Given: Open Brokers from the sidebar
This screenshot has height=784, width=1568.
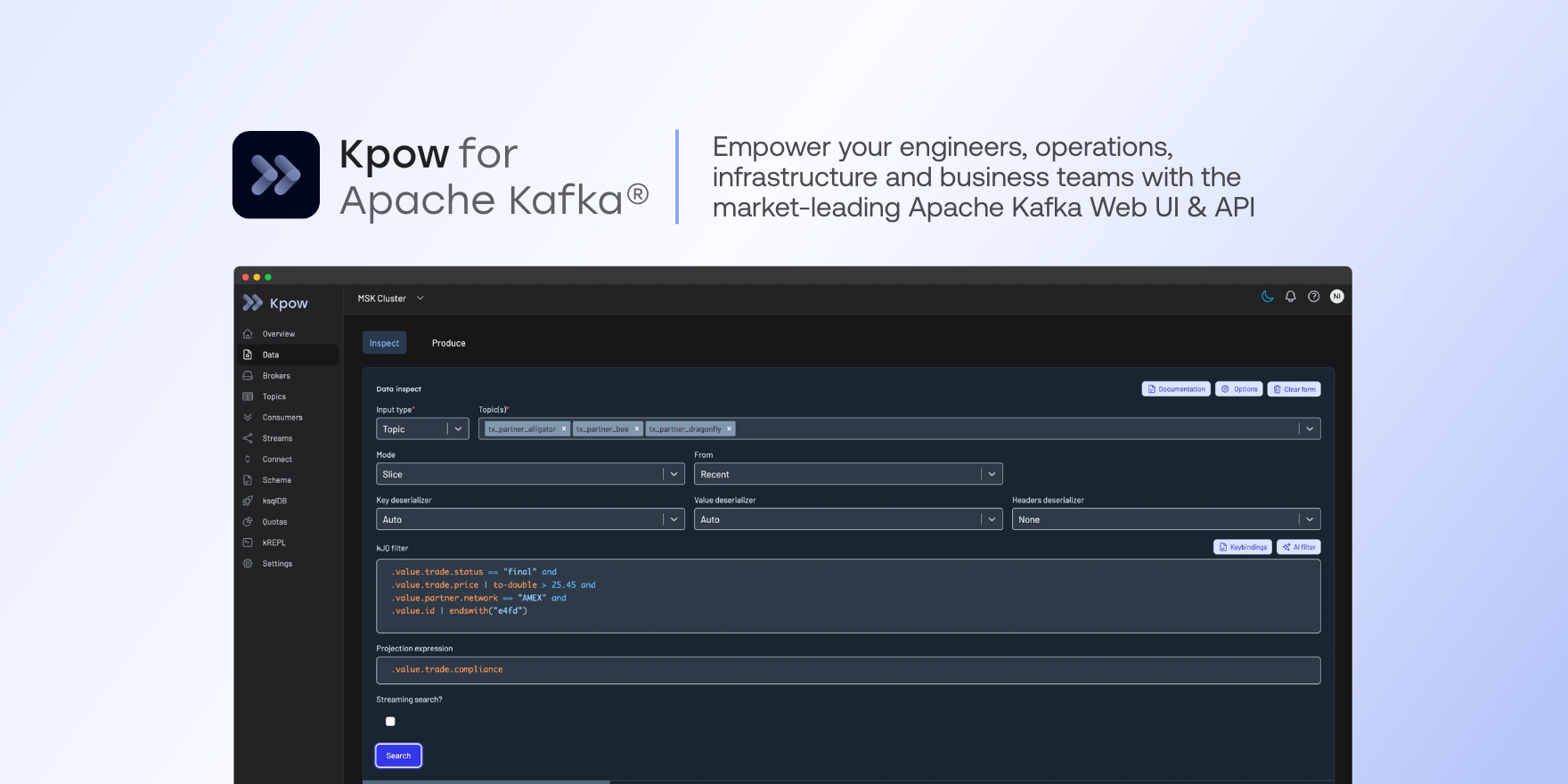Looking at the screenshot, I should (276, 376).
